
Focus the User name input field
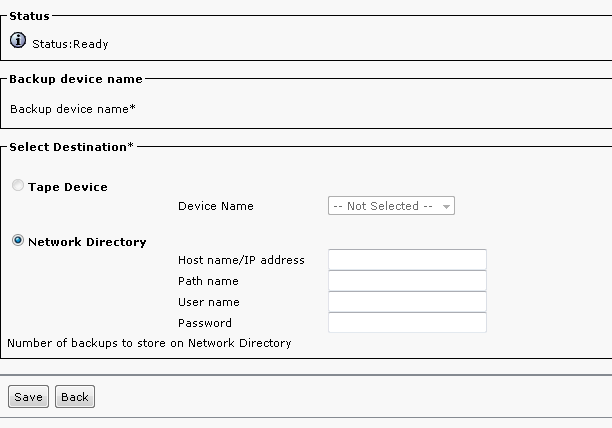[x=407, y=302]
